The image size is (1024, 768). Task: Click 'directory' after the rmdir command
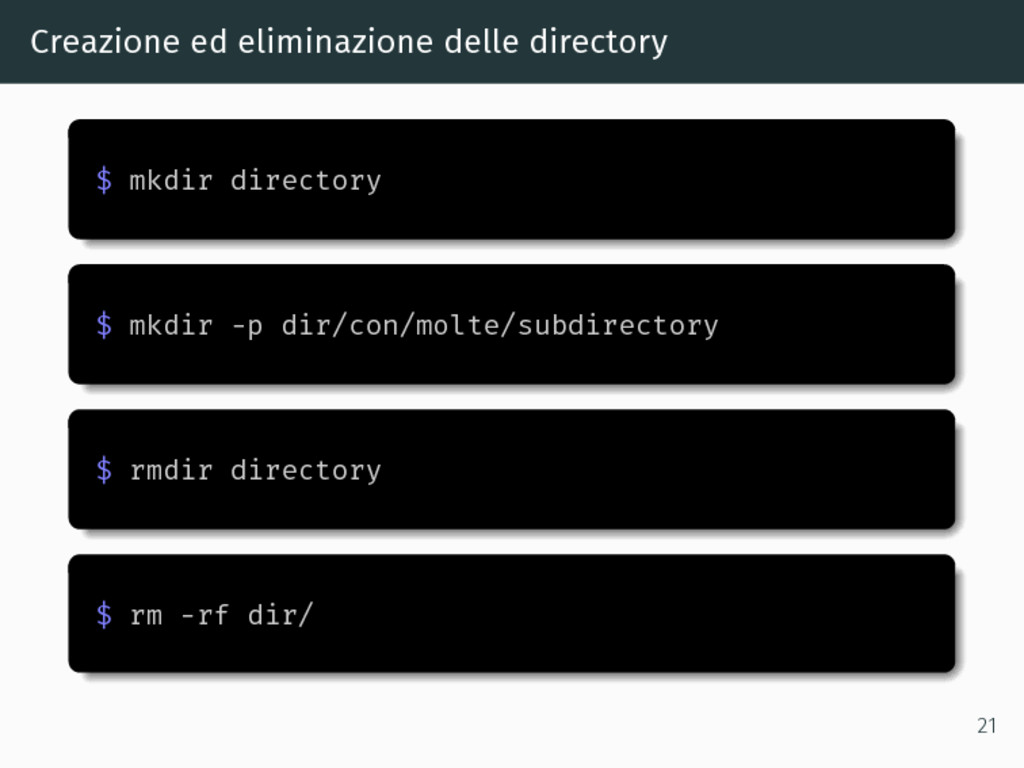point(306,472)
